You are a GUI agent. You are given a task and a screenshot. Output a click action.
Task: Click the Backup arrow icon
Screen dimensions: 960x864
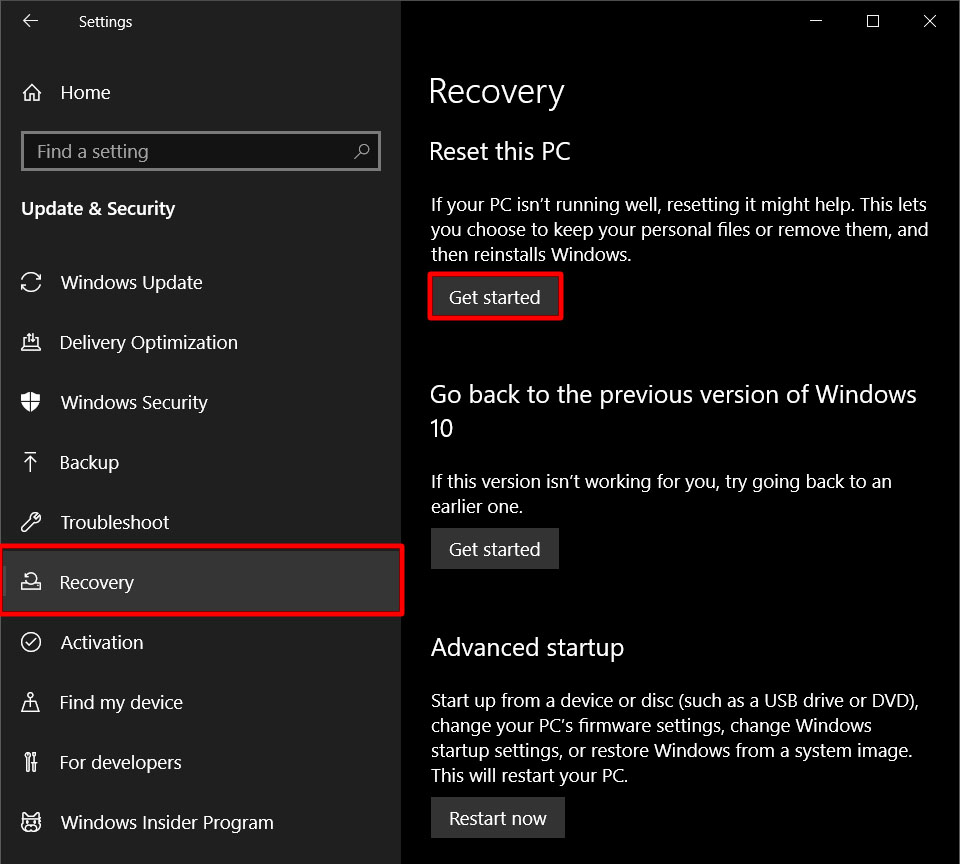pyautogui.click(x=31, y=463)
